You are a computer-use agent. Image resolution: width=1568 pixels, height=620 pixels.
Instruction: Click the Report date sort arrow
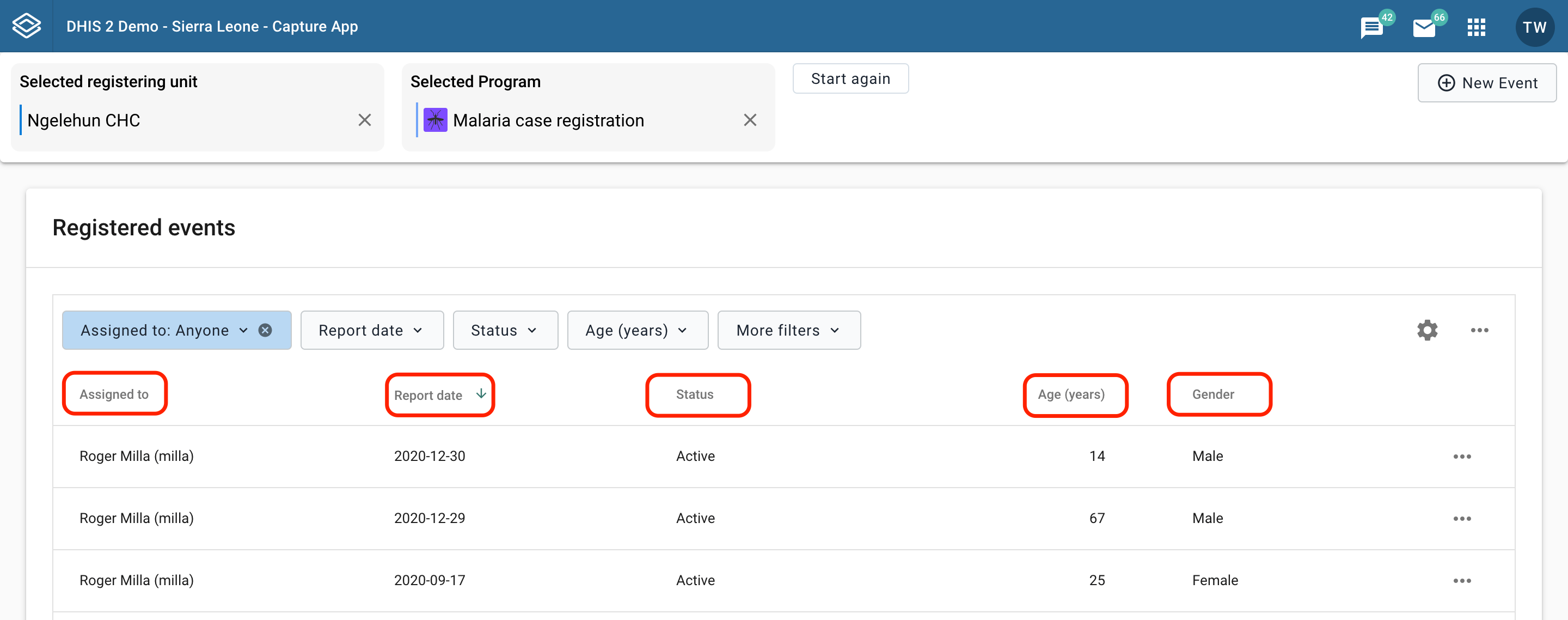tap(481, 393)
